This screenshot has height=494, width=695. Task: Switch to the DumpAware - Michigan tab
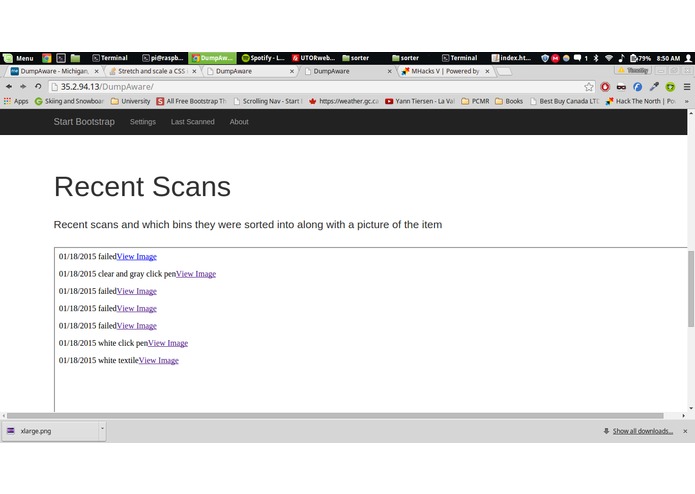[x=53, y=71]
